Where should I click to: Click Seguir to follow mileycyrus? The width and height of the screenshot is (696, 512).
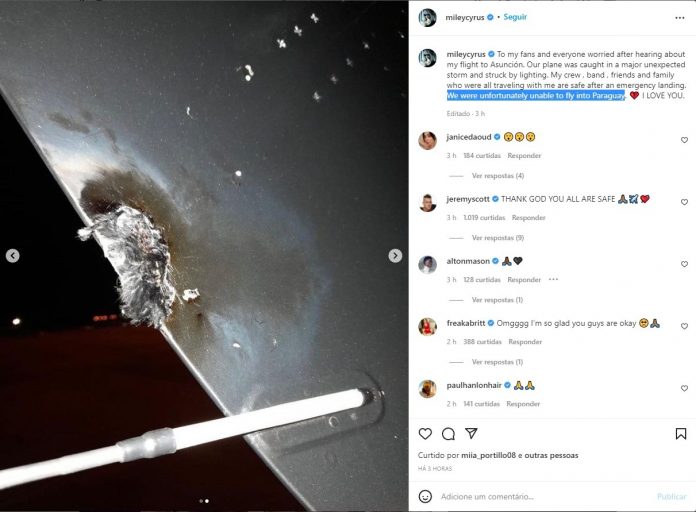515,17
